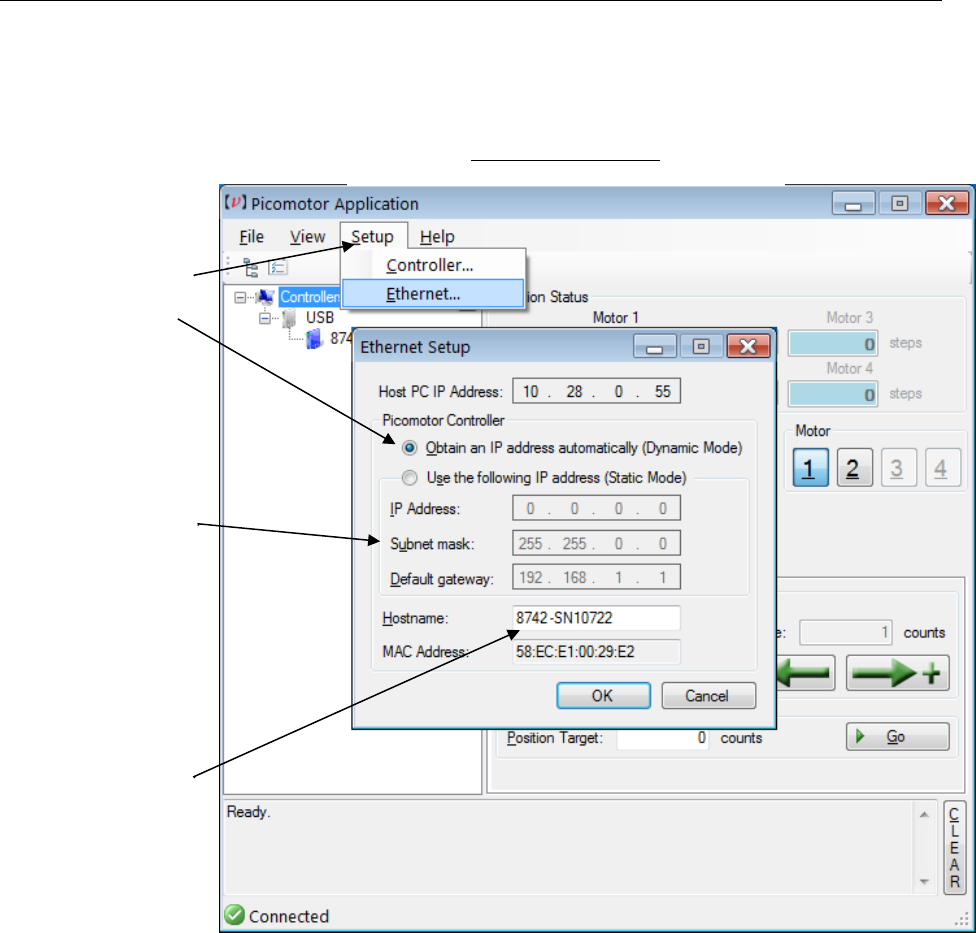
Task: Click the USB device icon in tree
Action: [x=288, y=319]
